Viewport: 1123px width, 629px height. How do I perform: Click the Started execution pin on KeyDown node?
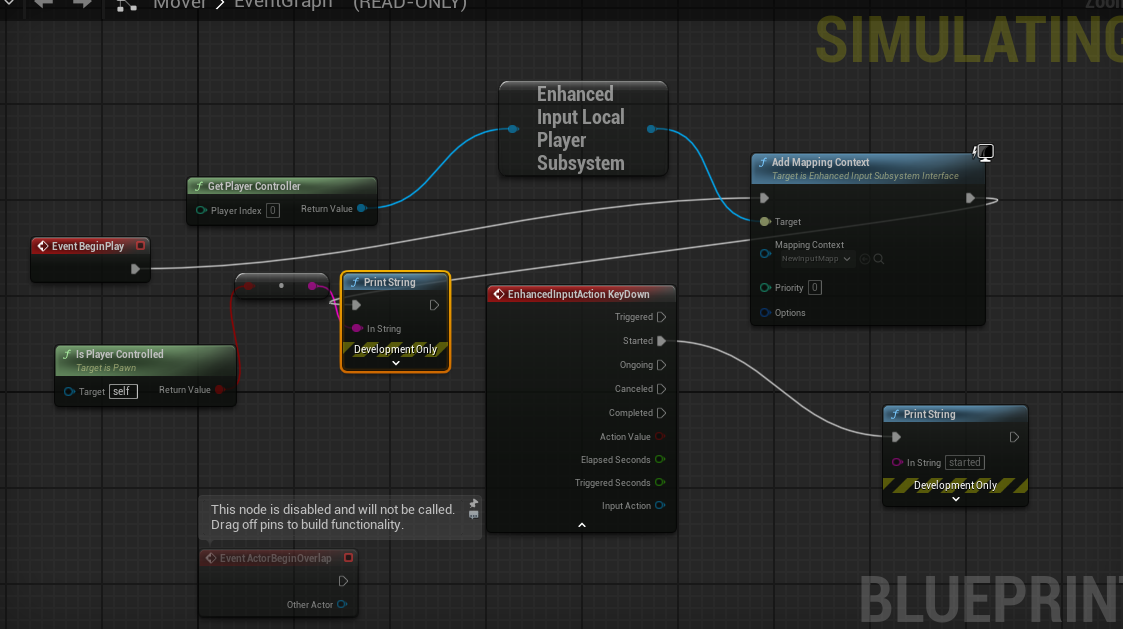661,341
